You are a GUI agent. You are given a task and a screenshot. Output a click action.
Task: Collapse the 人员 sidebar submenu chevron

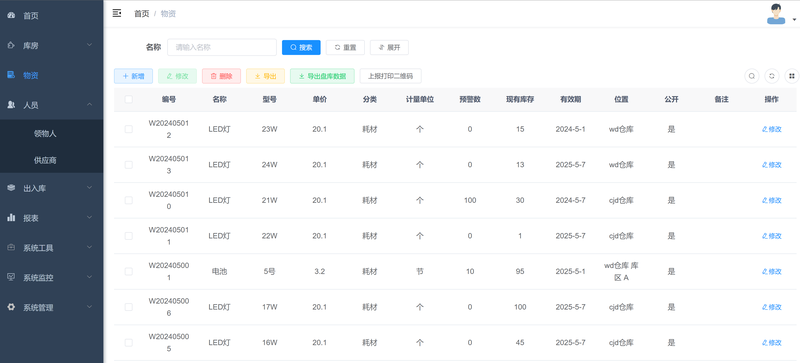[89, 105]
